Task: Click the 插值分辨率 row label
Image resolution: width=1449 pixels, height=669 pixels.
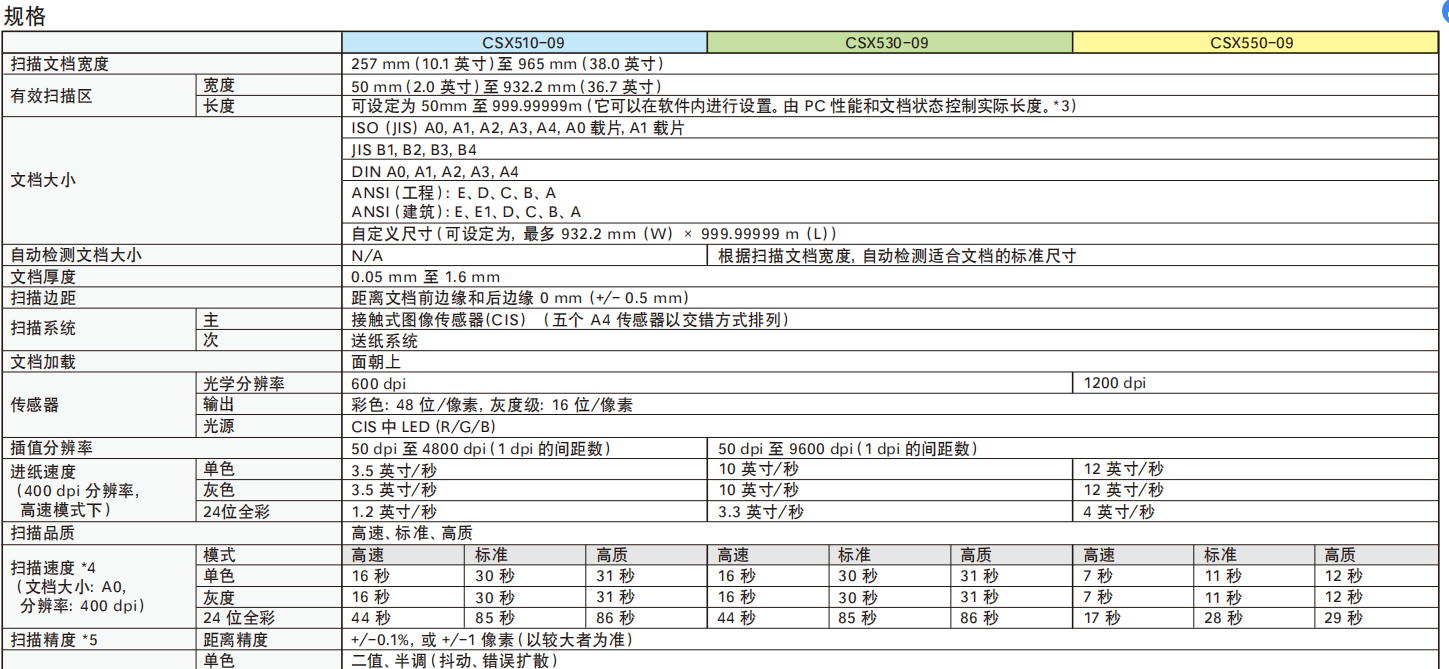Action: pyautogui.click(x=51, y=448)
